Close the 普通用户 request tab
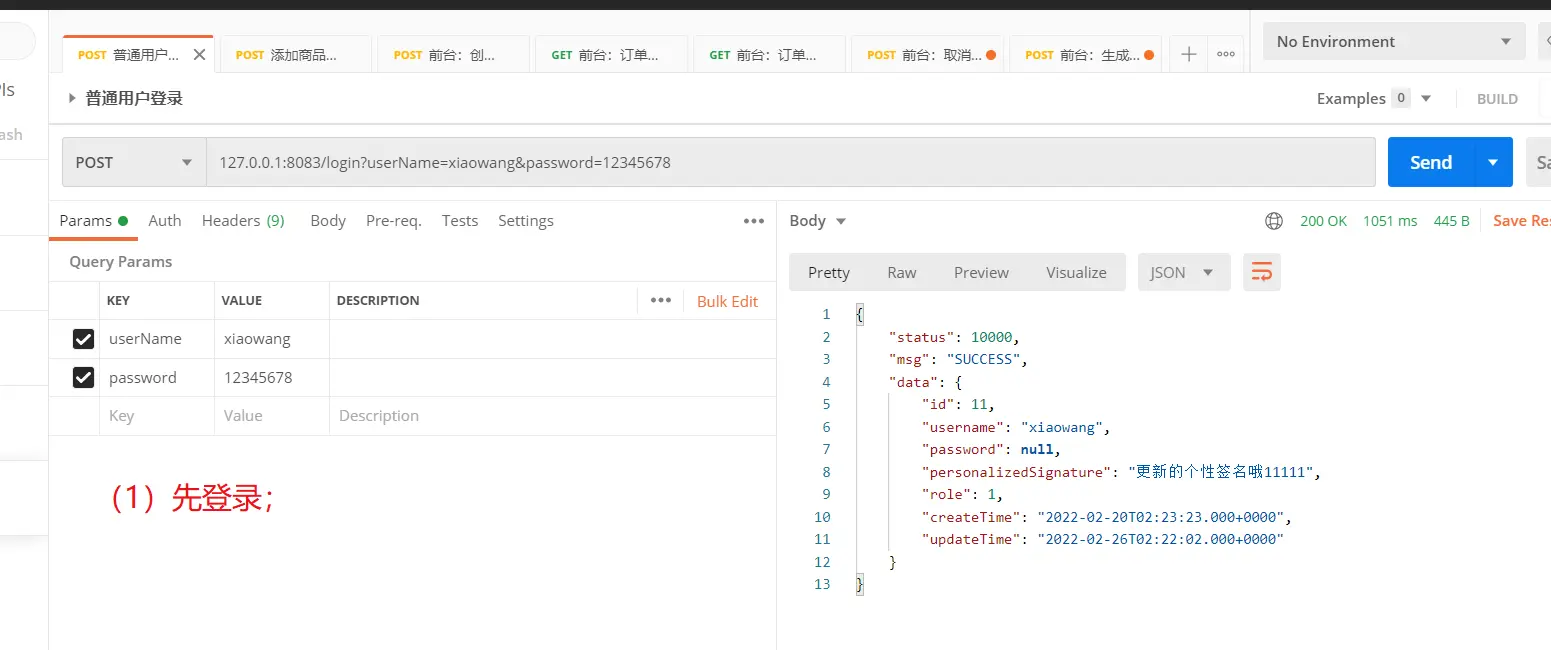Image resolution: width=1551 pixels, height=650 pixels. click(199, 55)
